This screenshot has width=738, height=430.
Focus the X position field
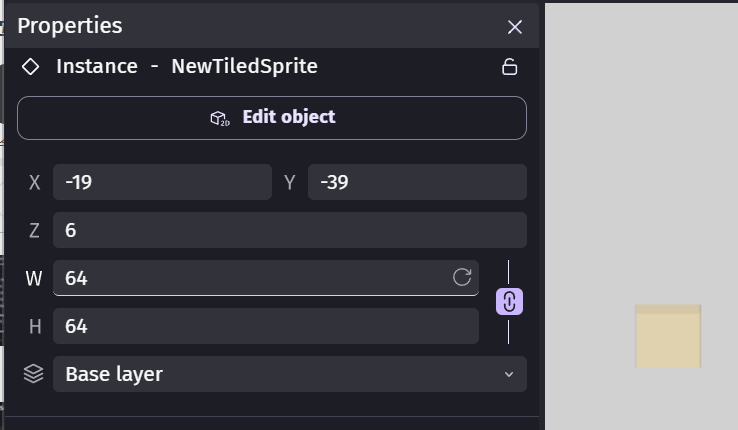(162, 182)
